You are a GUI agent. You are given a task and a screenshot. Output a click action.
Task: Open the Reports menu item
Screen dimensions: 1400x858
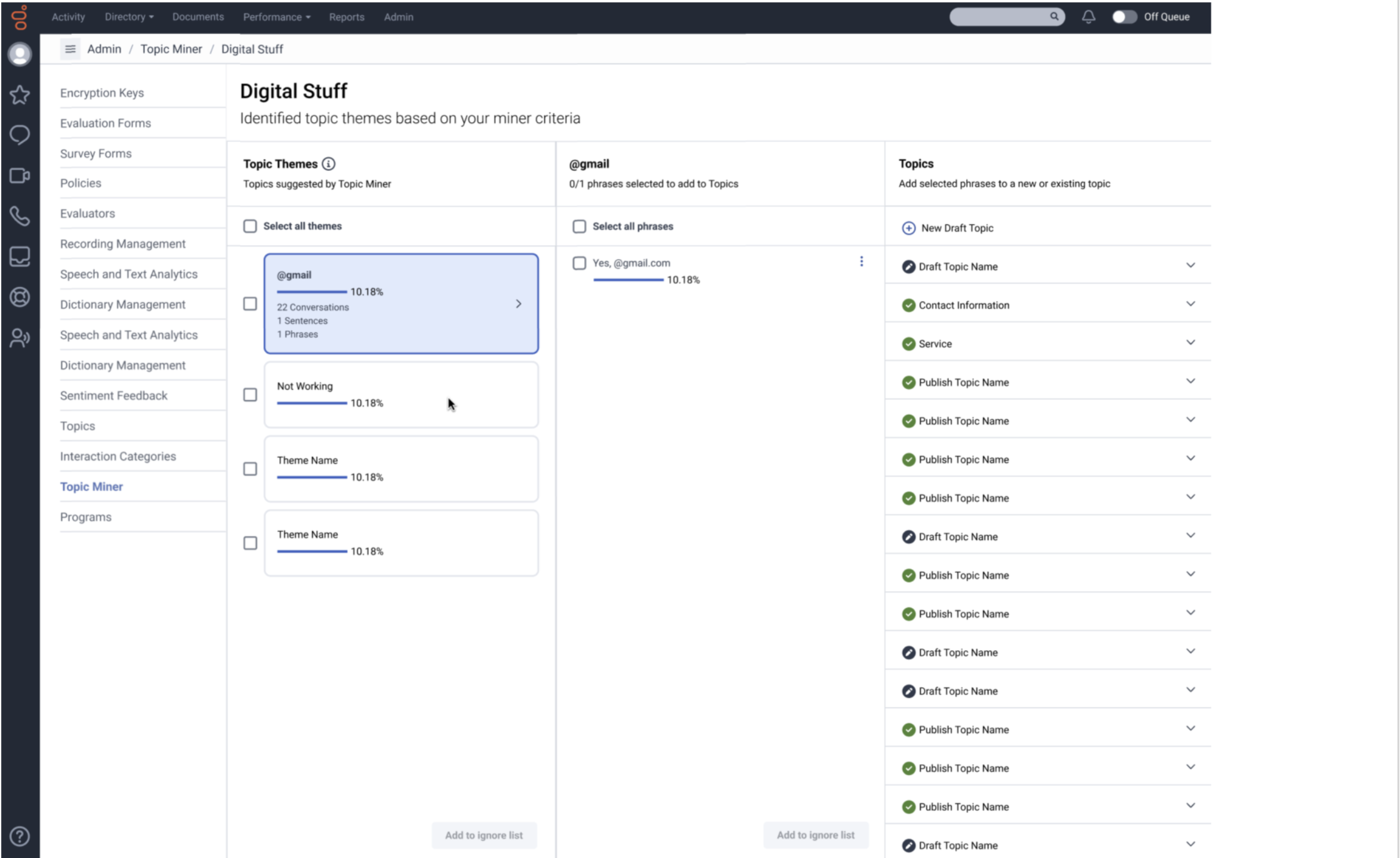tap(346, 17)
